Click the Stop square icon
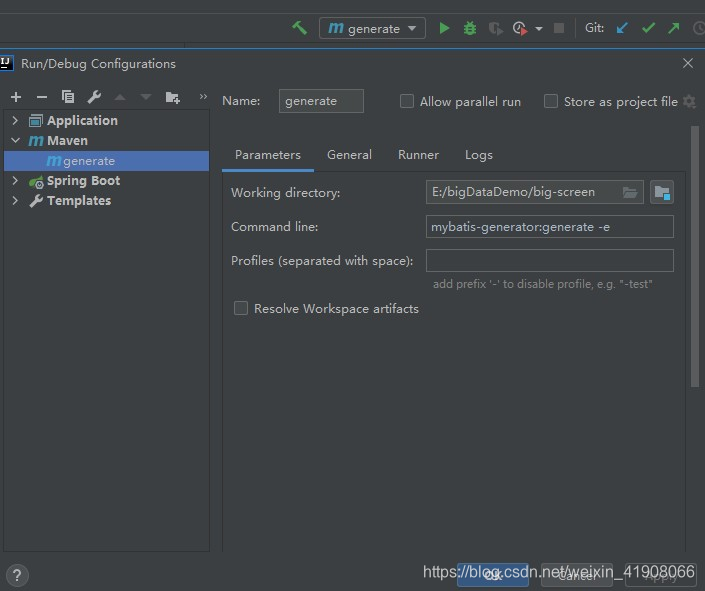Viewport: 705px width, 591px height. 559,28
